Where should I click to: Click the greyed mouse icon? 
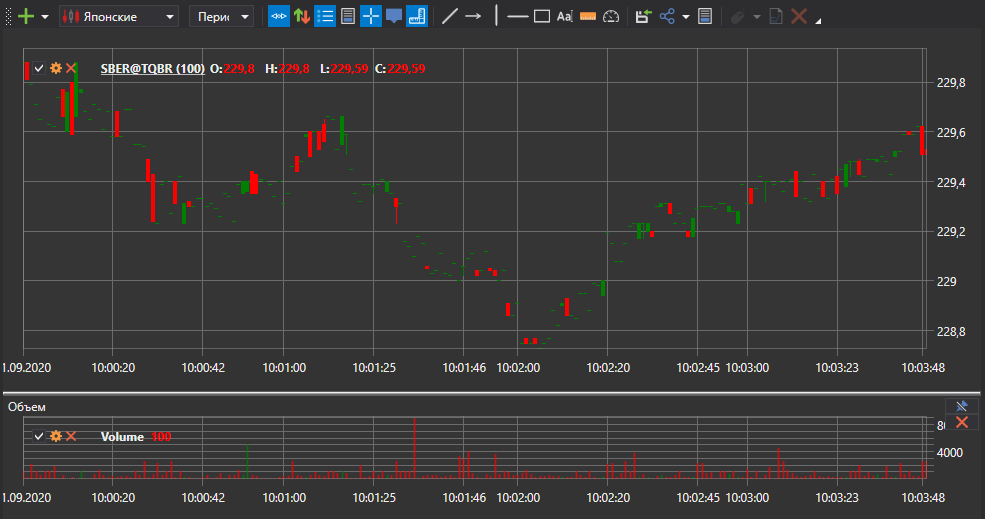click(x=737, y=16)
